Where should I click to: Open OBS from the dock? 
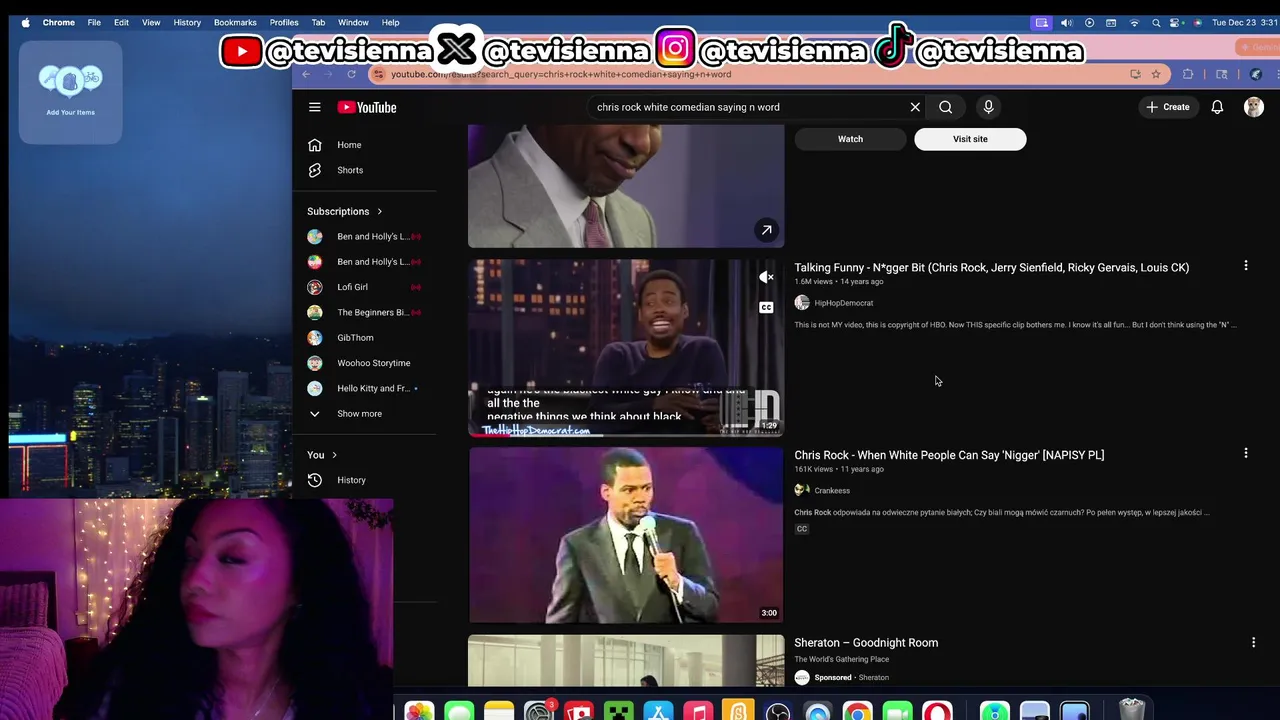(777, 712)
